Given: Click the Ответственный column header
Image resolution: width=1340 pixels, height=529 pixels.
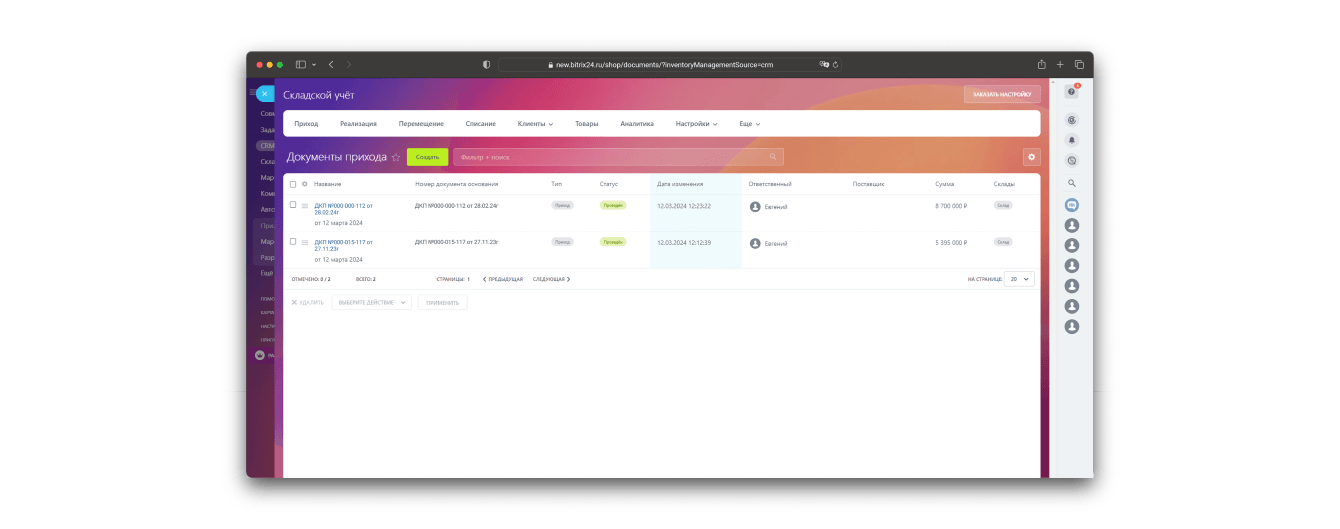Looking at the screenshot, I should click(770, 184).
